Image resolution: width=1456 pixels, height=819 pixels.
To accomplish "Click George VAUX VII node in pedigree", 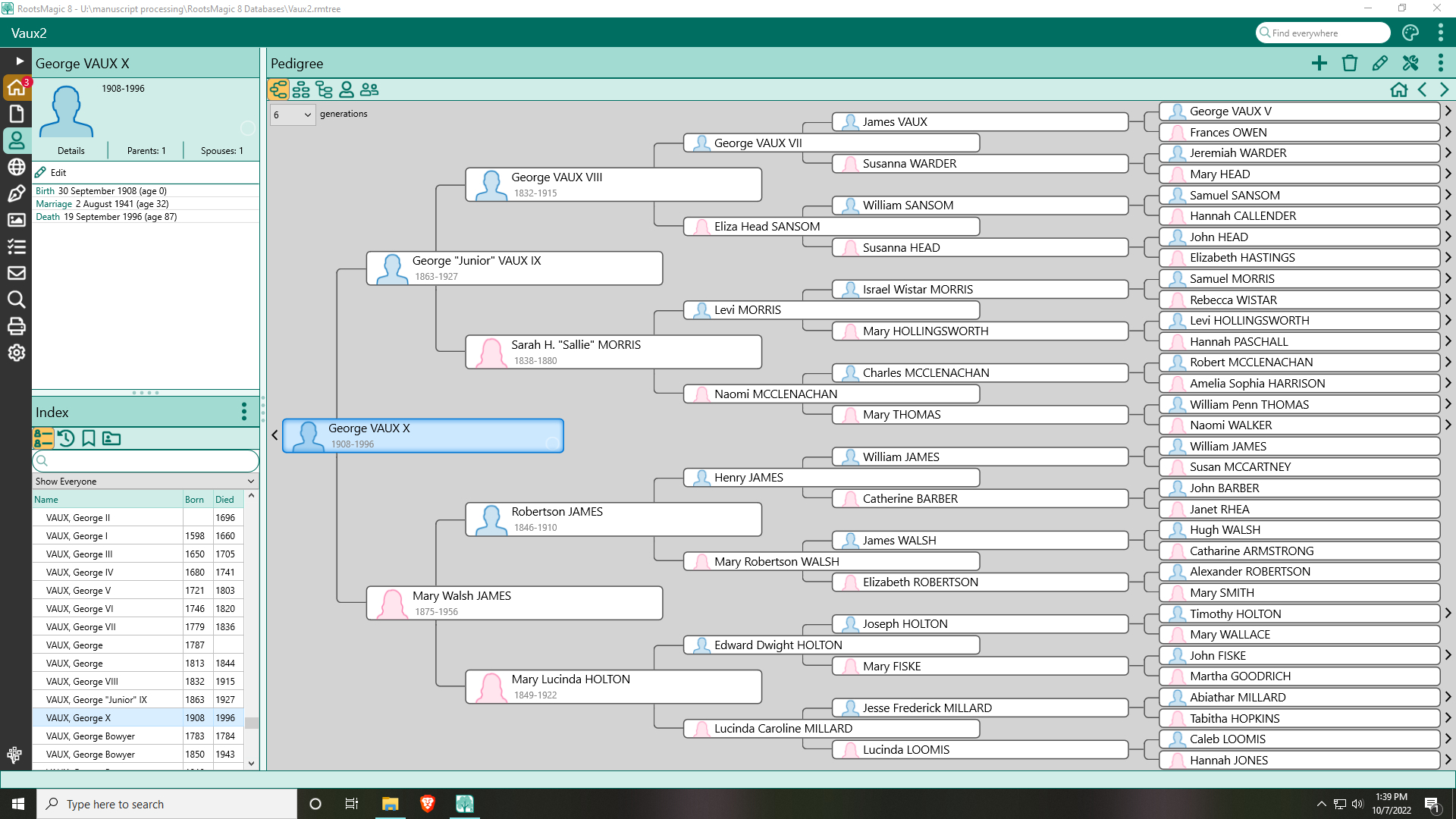I will [757, 142].
